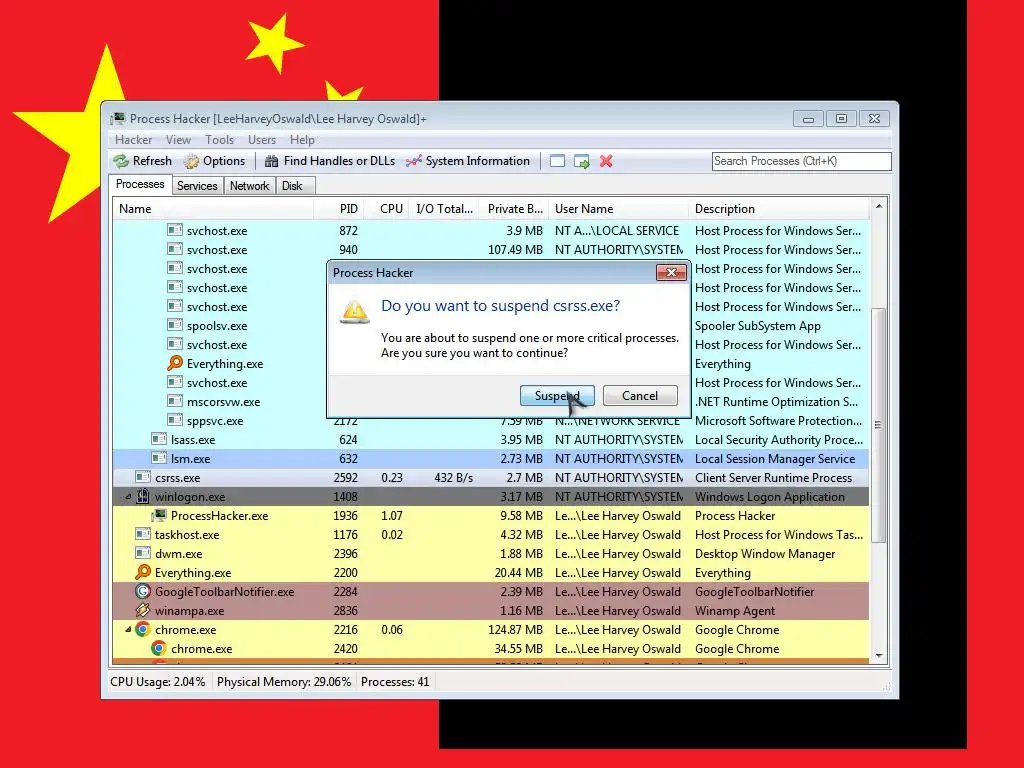This screenshot has height=768, width=1024.
Task: Click the scrollbar down arrow
Action: [878, 656]
